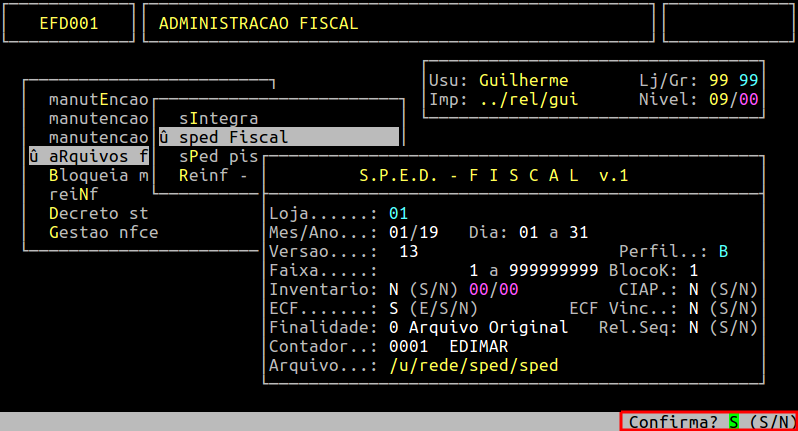Viewport: 798px width, 431px height.
Task: Click the magenta Inventario date 00/00
Action: tap(493, 290)
